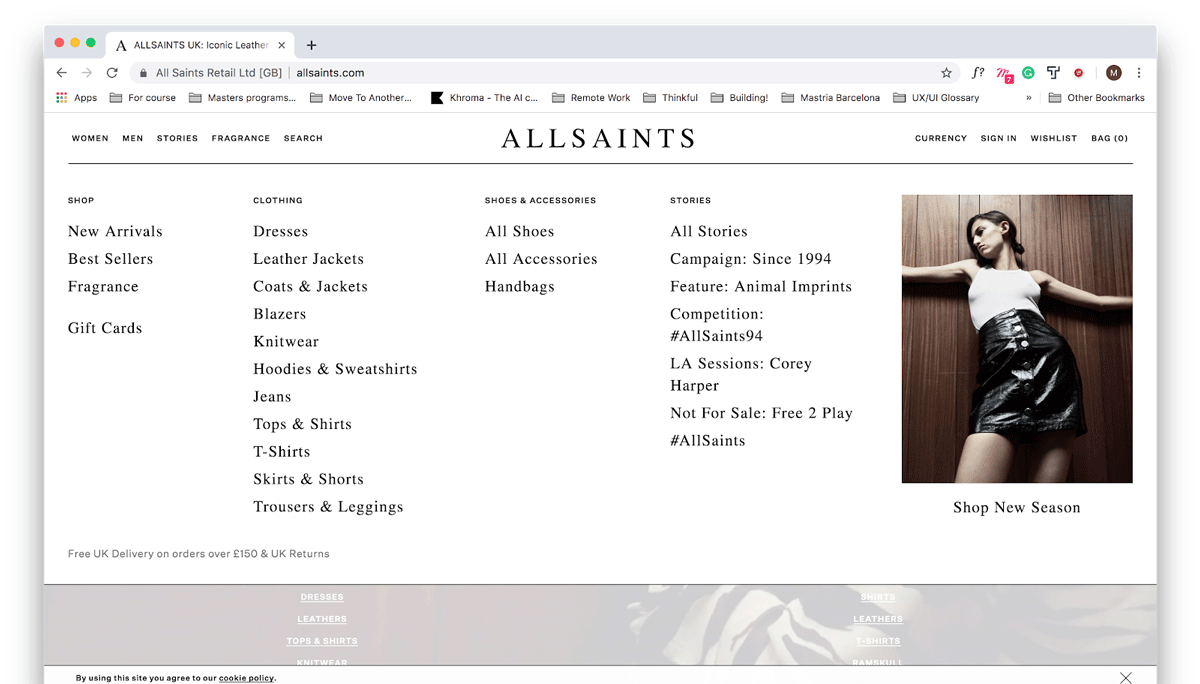Viewport: 1200px width, 684px height.
Task: Click the bookmark star icon
Action: 946,73
